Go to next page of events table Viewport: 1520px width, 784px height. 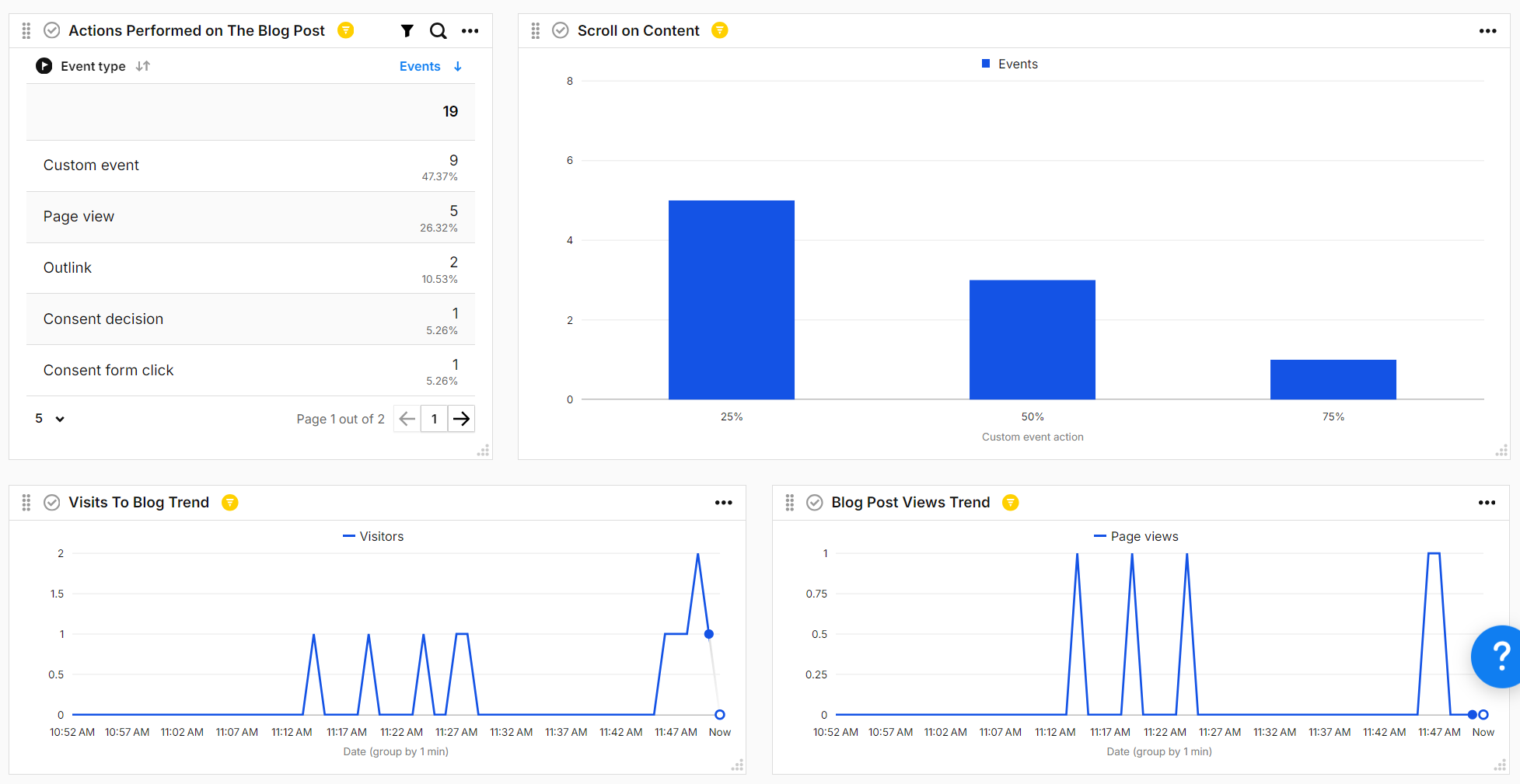[x=461, y=419]
